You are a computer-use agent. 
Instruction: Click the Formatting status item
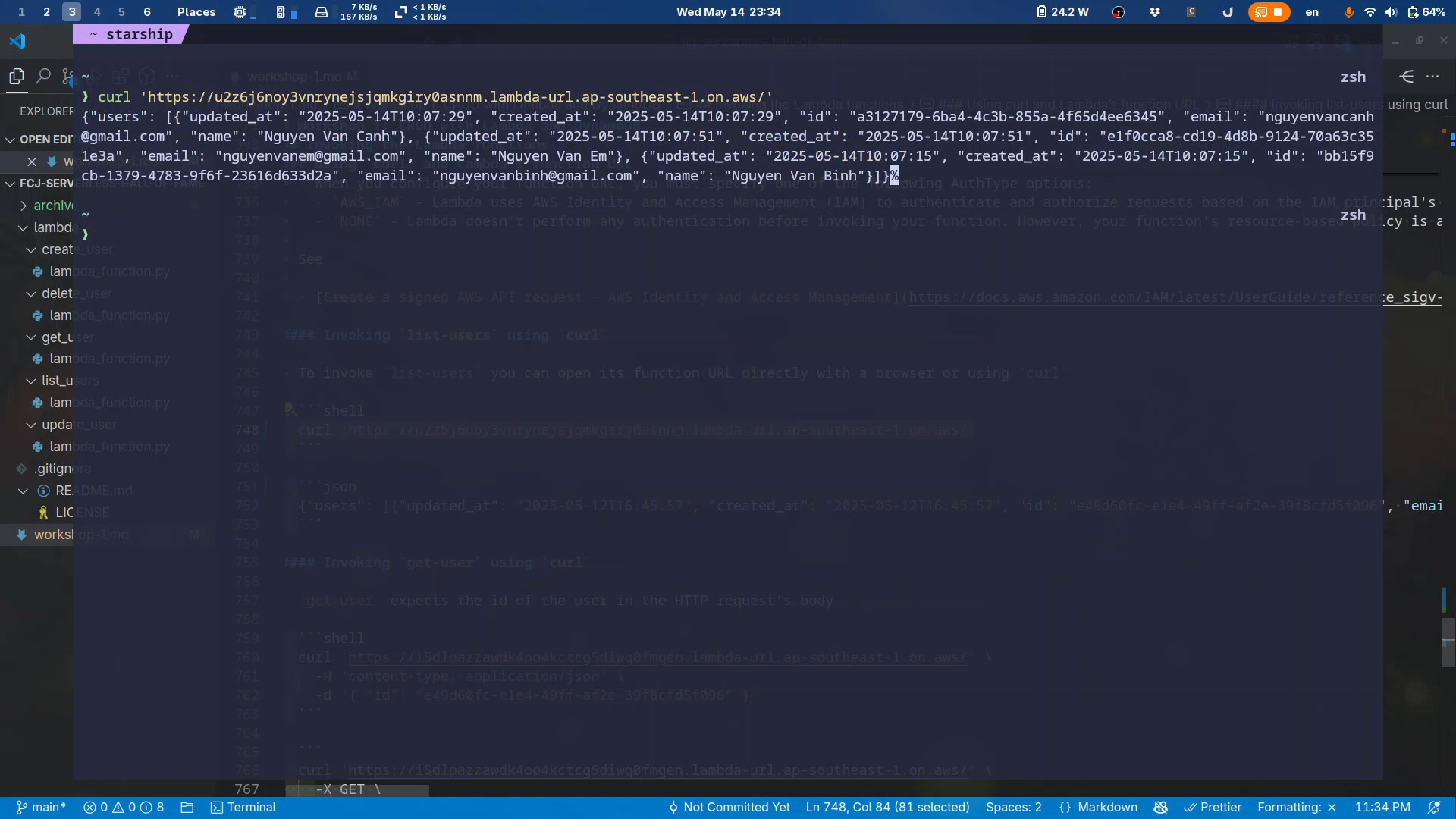(x=1297, y=808)
